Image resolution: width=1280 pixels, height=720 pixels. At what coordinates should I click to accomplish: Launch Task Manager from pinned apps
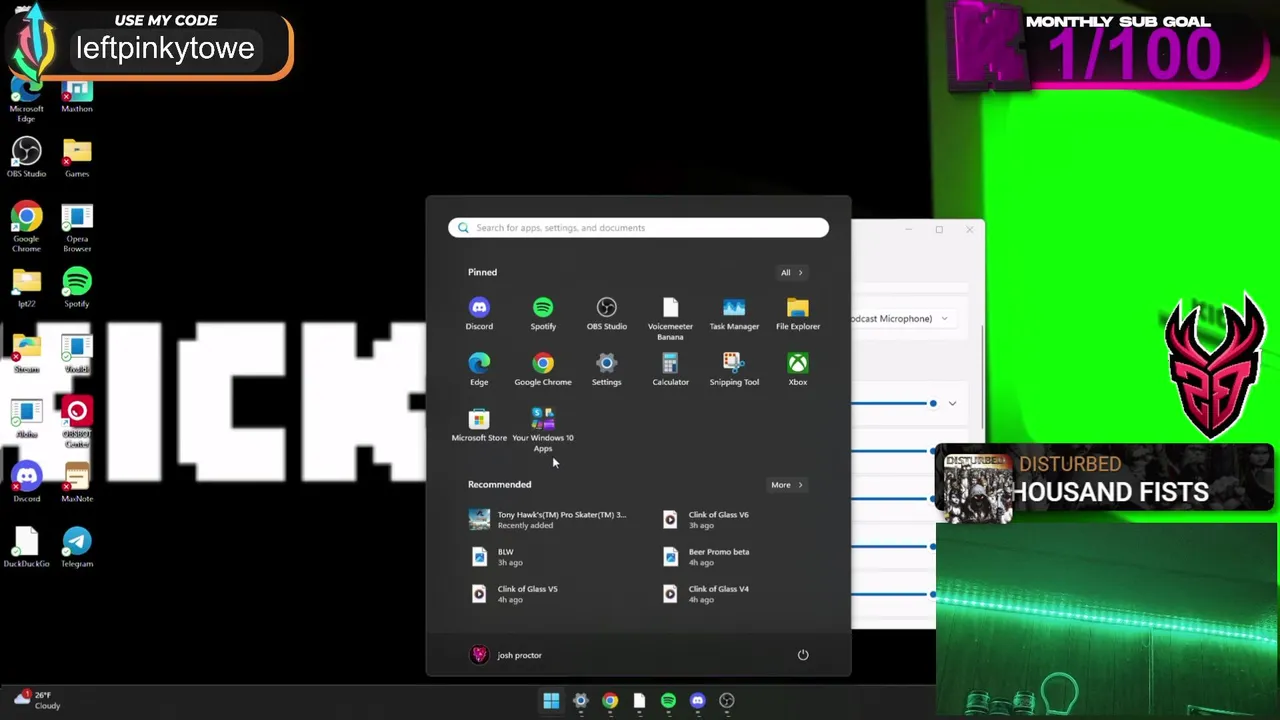(x=734, y=314)
